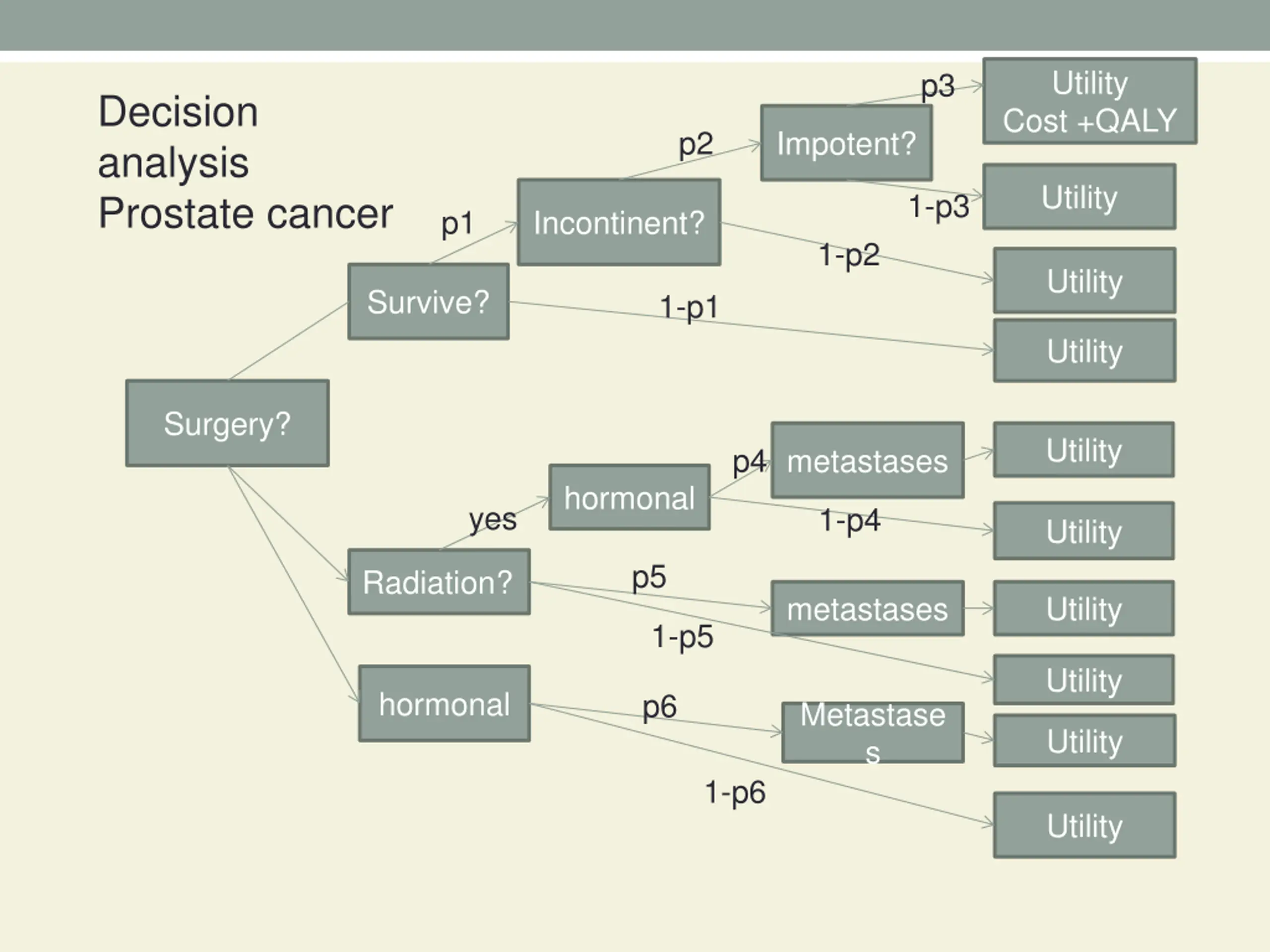
Task: Select the Survive? box
Action: click(x=428, y=301)
